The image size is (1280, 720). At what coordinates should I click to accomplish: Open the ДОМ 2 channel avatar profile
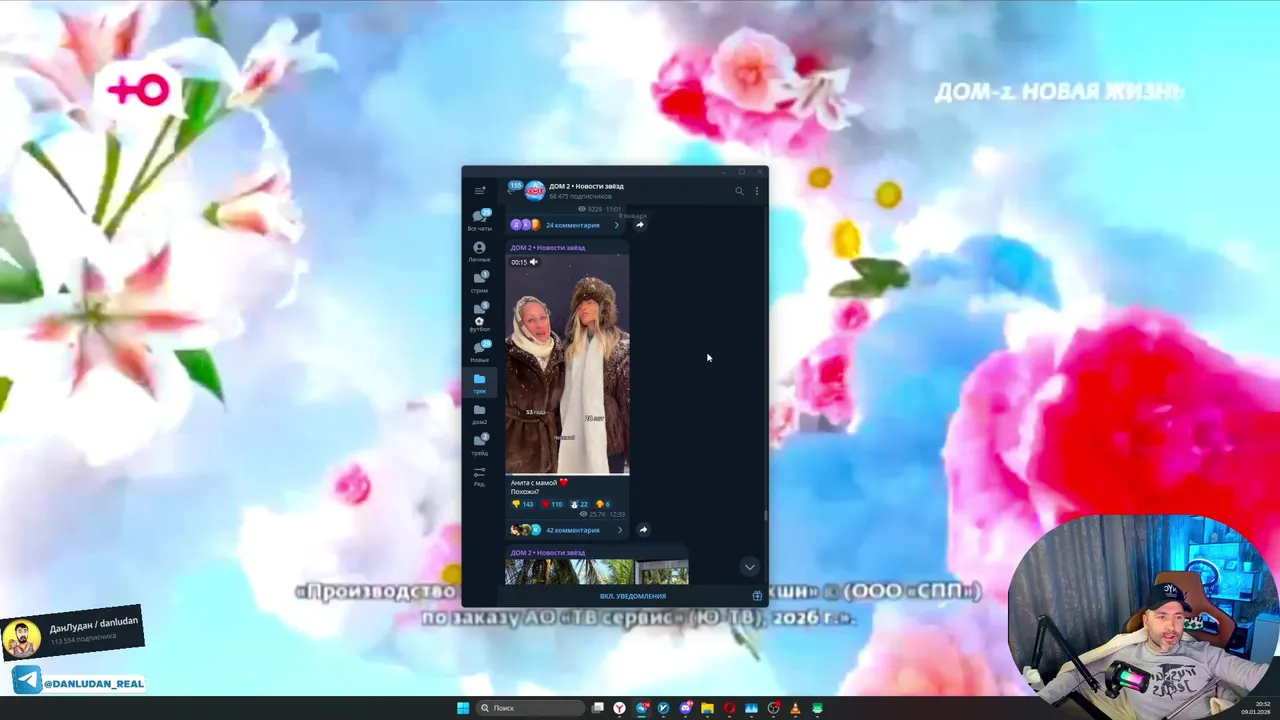pos(535,190)
